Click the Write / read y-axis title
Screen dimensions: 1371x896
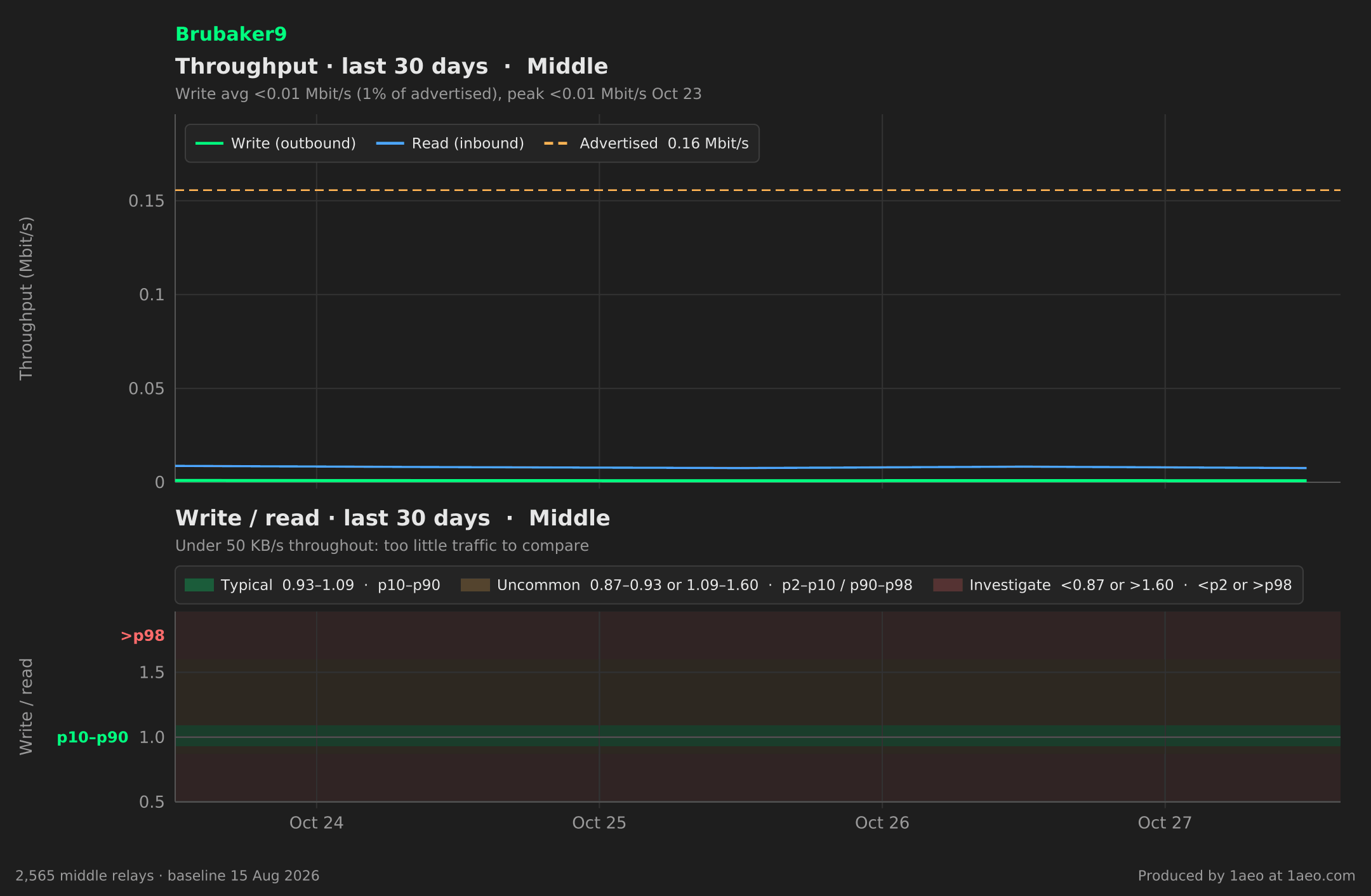(x=26, y=706)
